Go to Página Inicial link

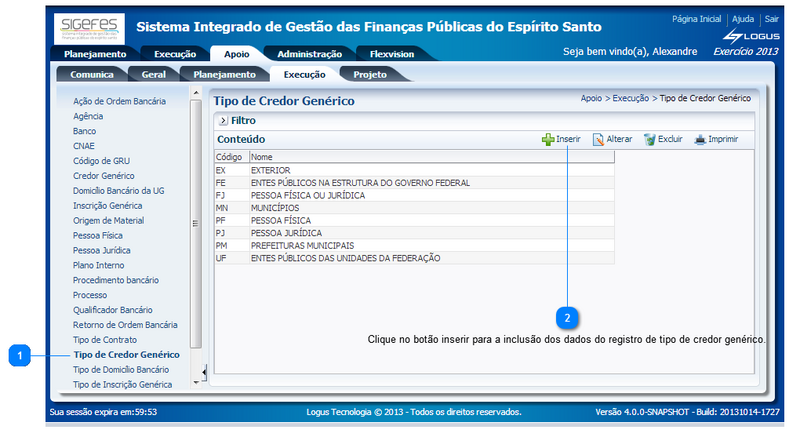point(696,19)
